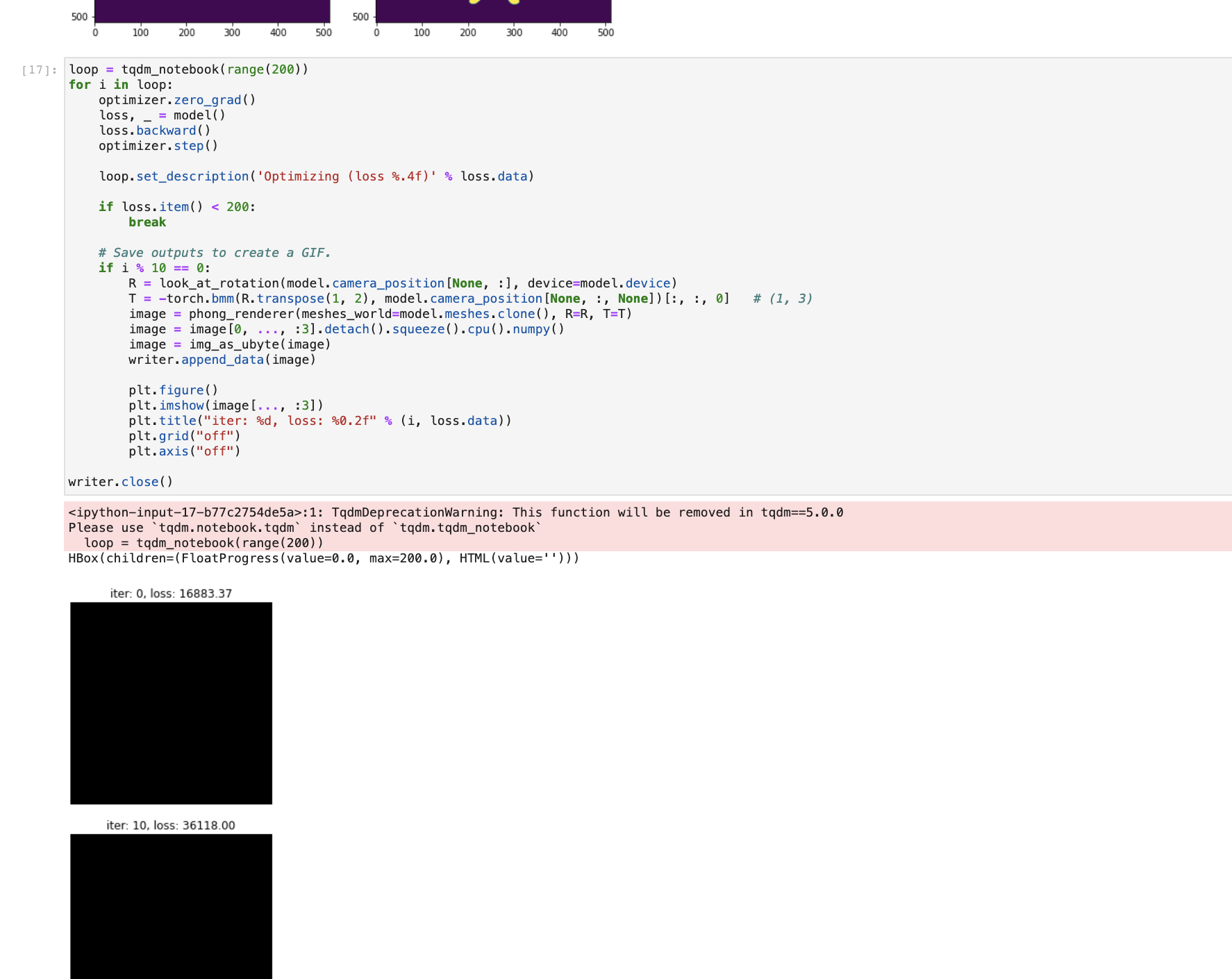Click the writer.close() statement
1232x979 pixels.
[119, 481]
